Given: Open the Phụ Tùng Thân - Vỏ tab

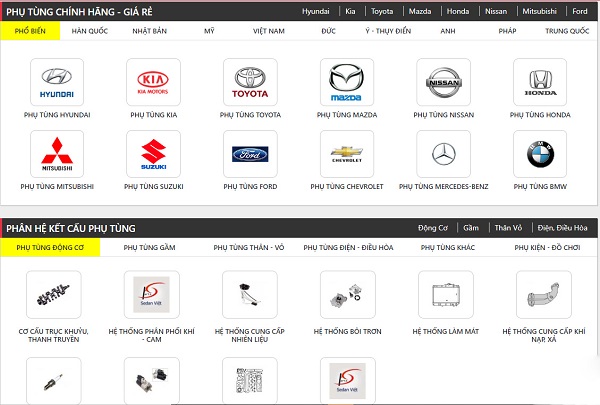Looking at the screenshot, I should click(x=249, y=247).
